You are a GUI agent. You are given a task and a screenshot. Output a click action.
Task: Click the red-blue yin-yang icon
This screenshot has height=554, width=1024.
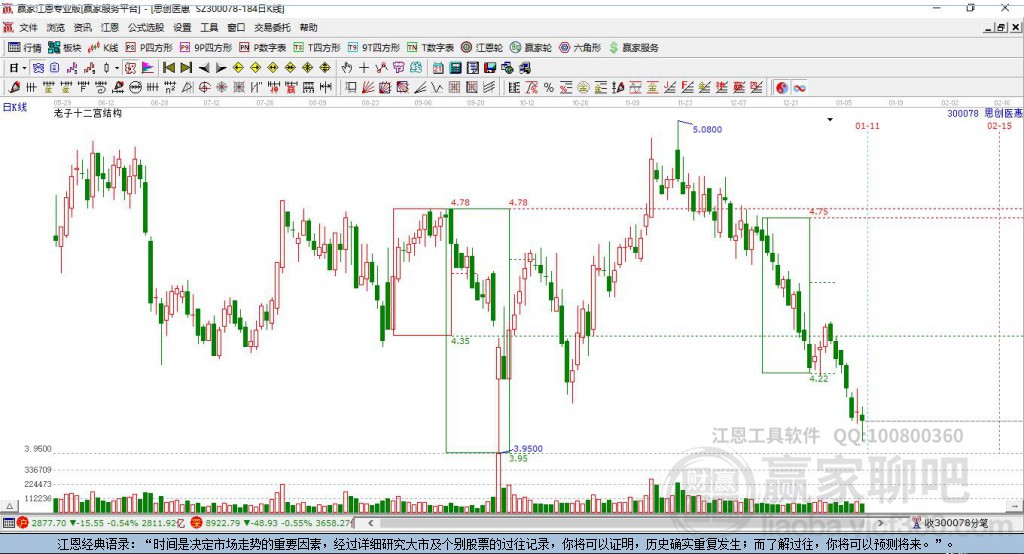pos(782,88)
